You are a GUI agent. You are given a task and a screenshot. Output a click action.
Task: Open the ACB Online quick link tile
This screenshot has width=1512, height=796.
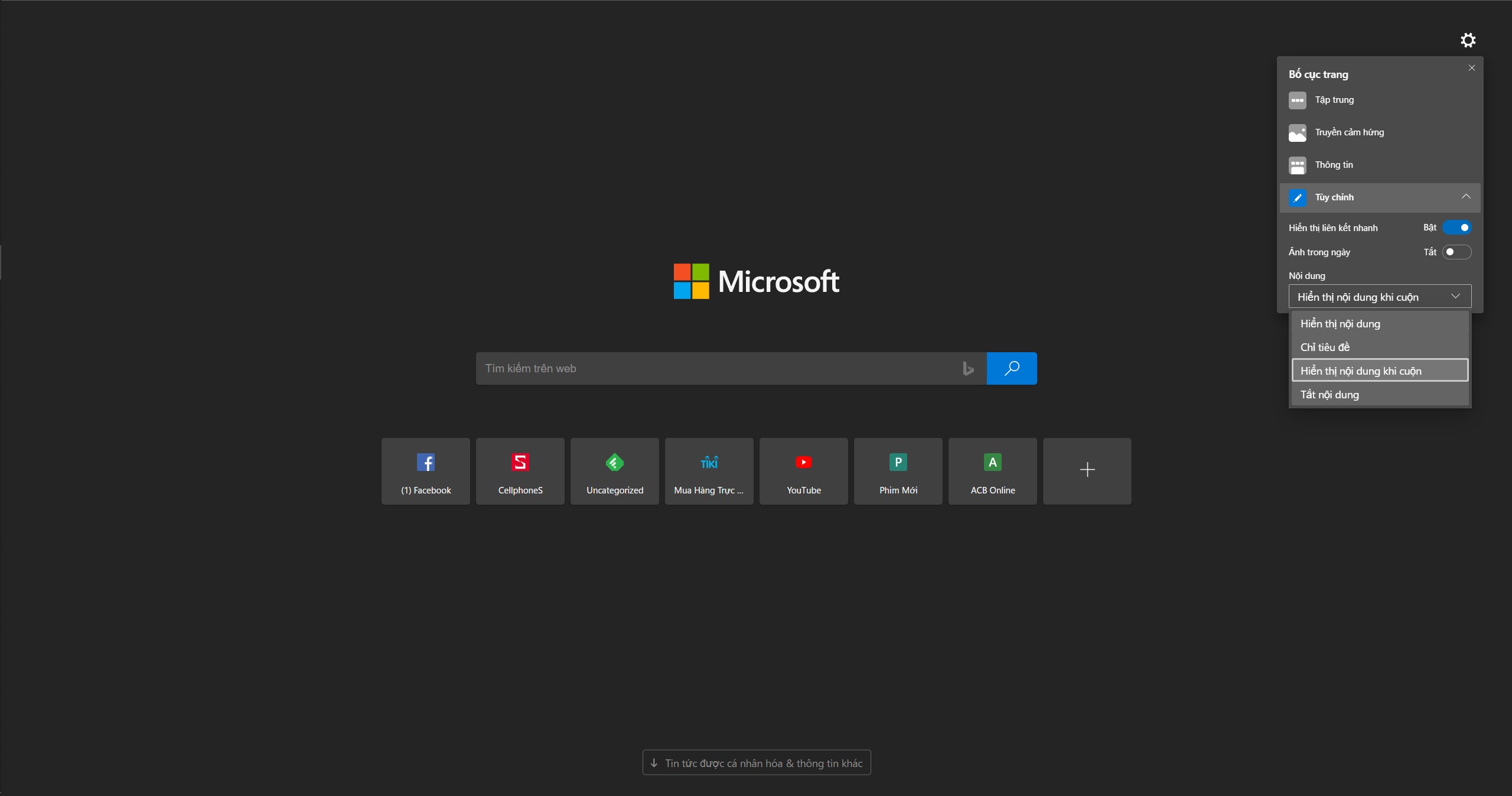point(993,471)
